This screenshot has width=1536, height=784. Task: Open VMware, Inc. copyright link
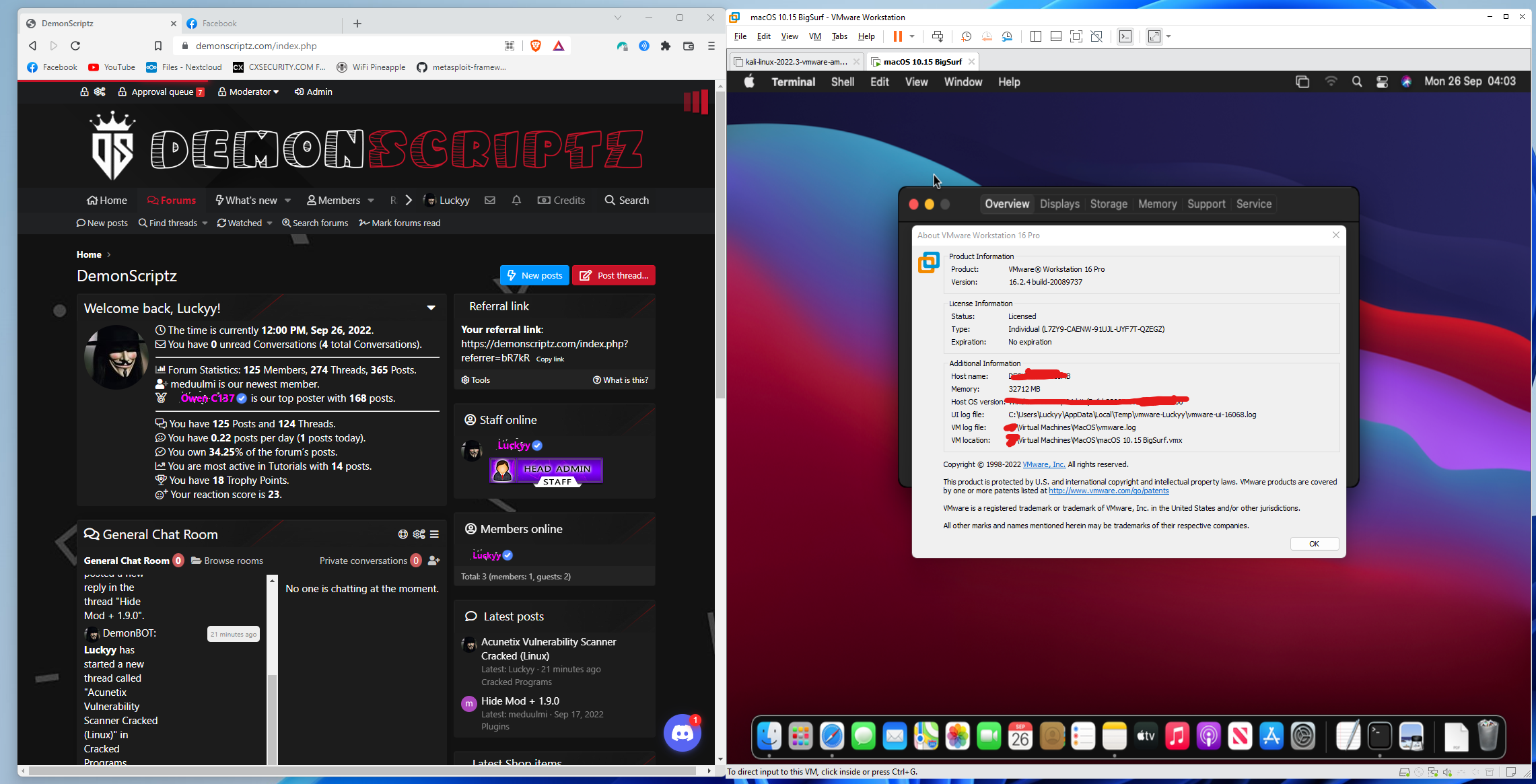coord(1043,464)
